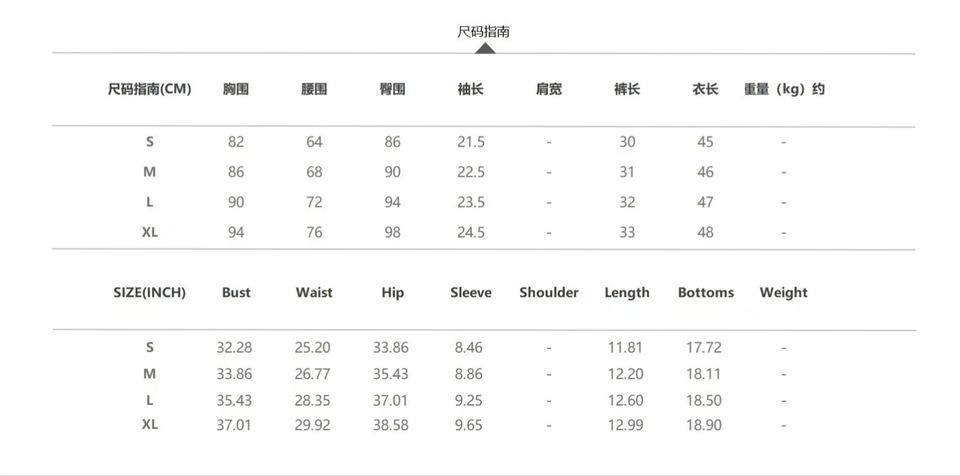960x476 pixels.
Task: Click the Weight column header
Action: 783,293
